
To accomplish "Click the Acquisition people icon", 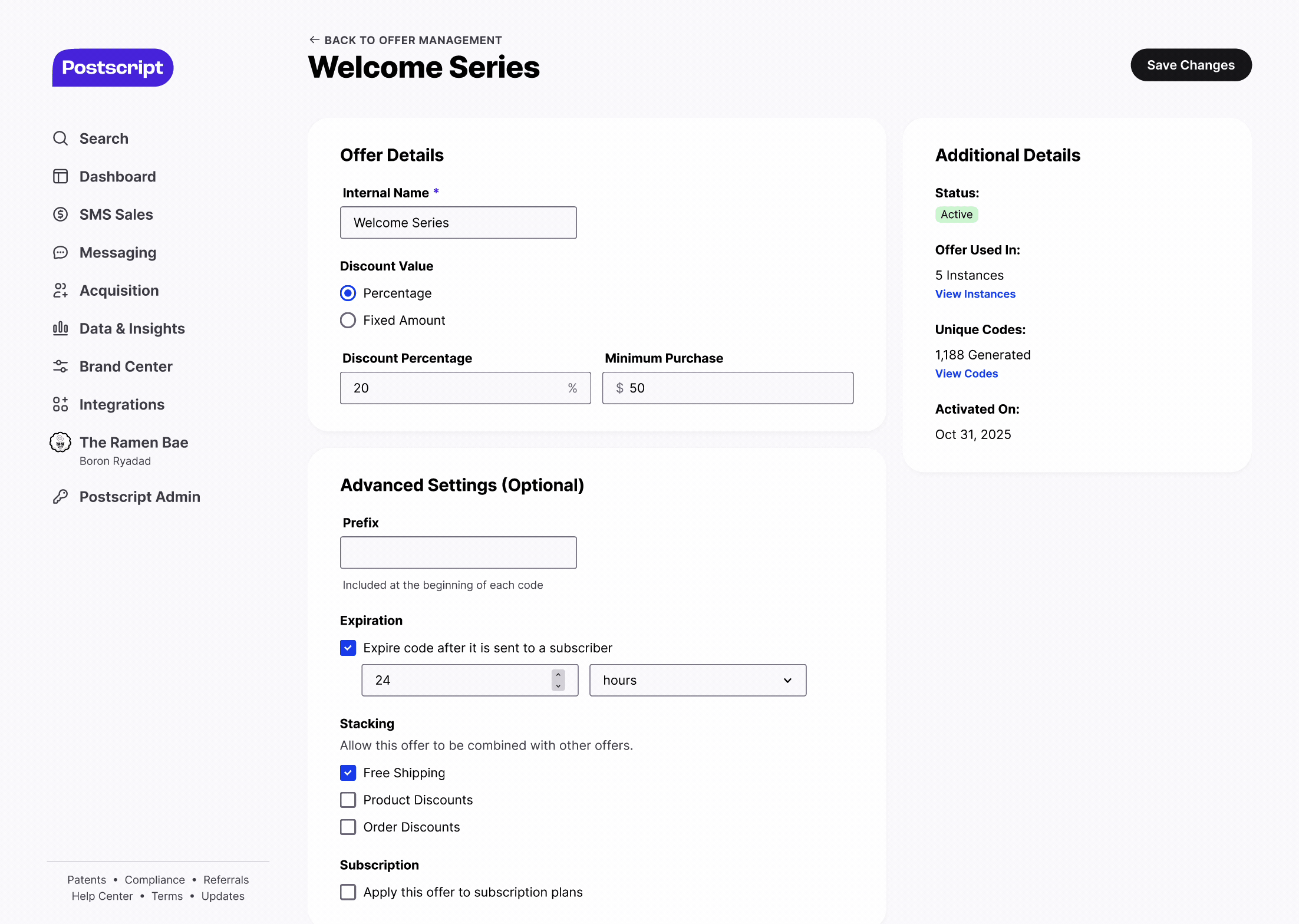I will point(60,291).
